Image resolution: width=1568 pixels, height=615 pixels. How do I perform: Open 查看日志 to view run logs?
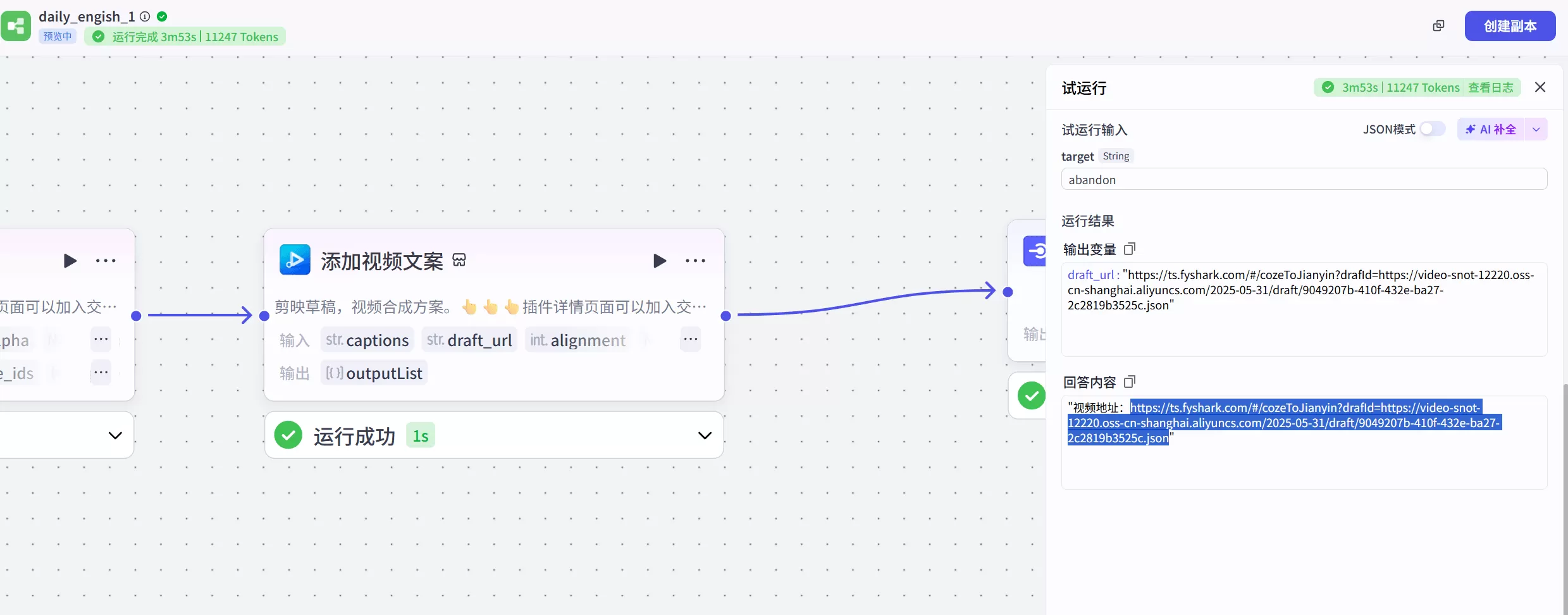1492,87
